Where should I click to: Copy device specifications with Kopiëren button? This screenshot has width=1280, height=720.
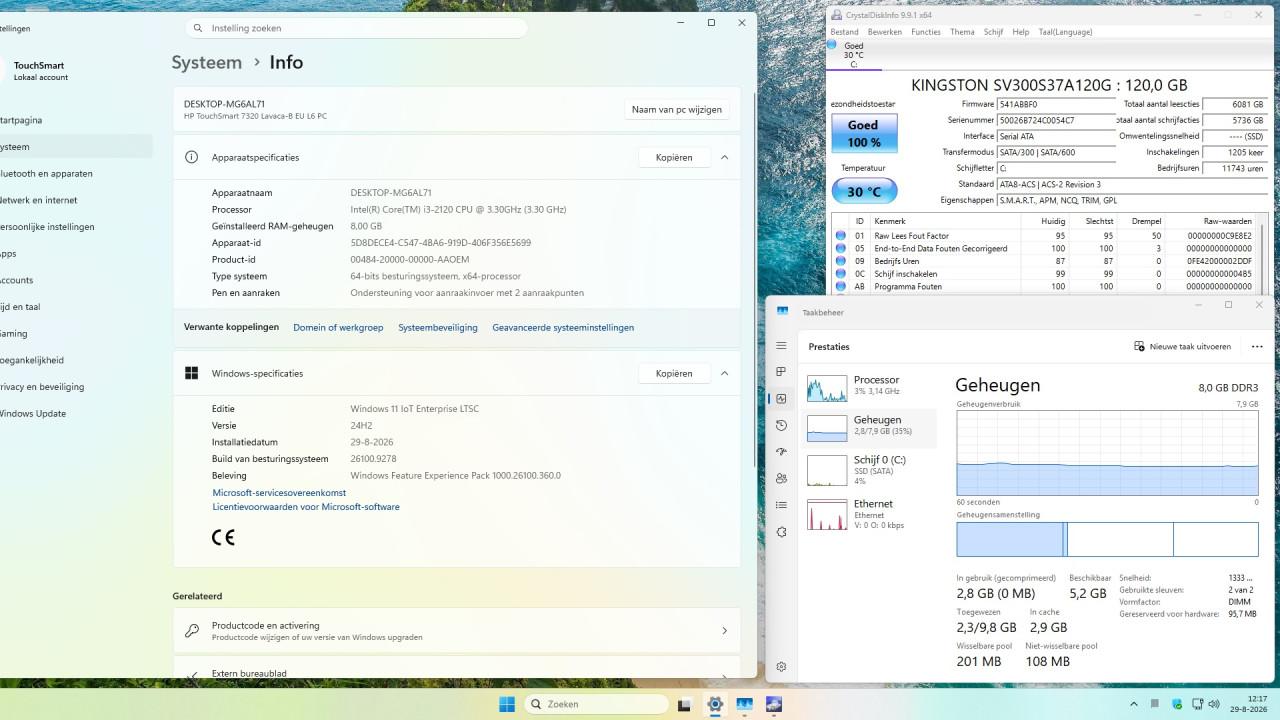(674, 157)
